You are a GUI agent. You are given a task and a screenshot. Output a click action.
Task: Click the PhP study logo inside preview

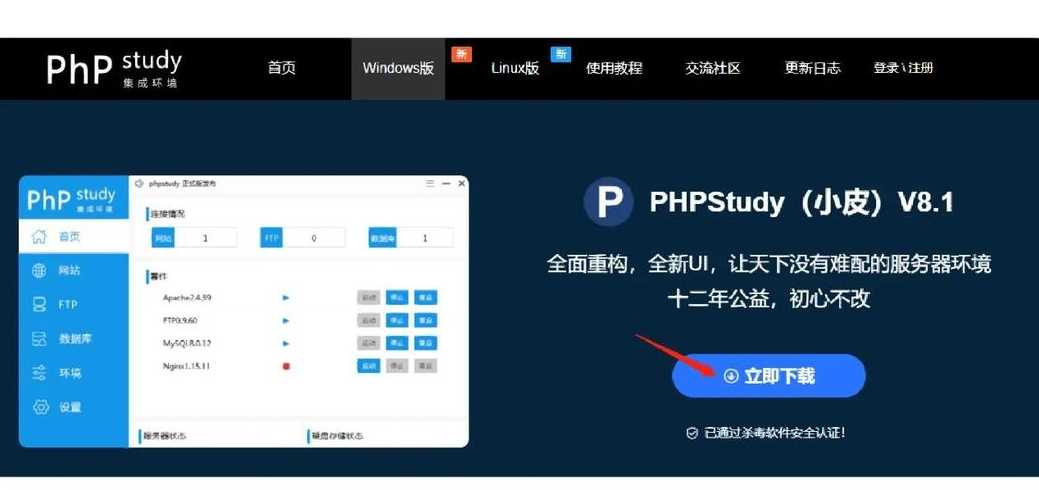71,198
